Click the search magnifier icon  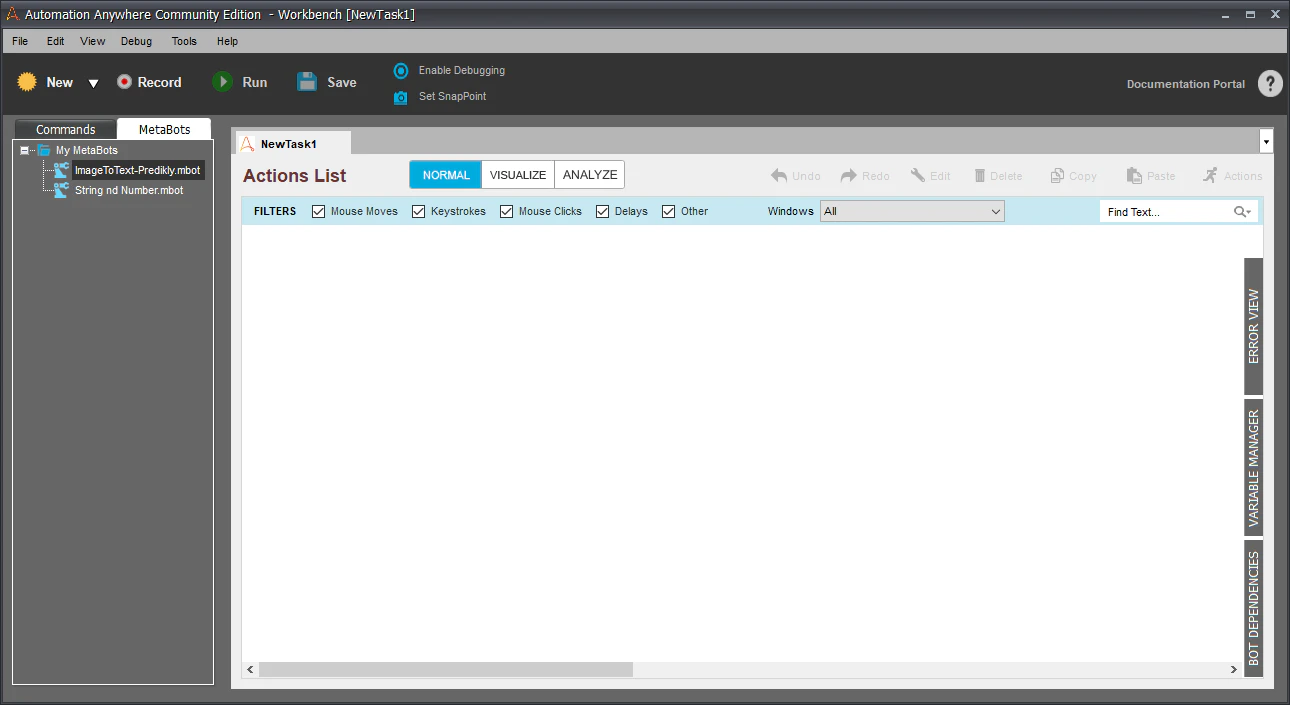coord(1241,212)
